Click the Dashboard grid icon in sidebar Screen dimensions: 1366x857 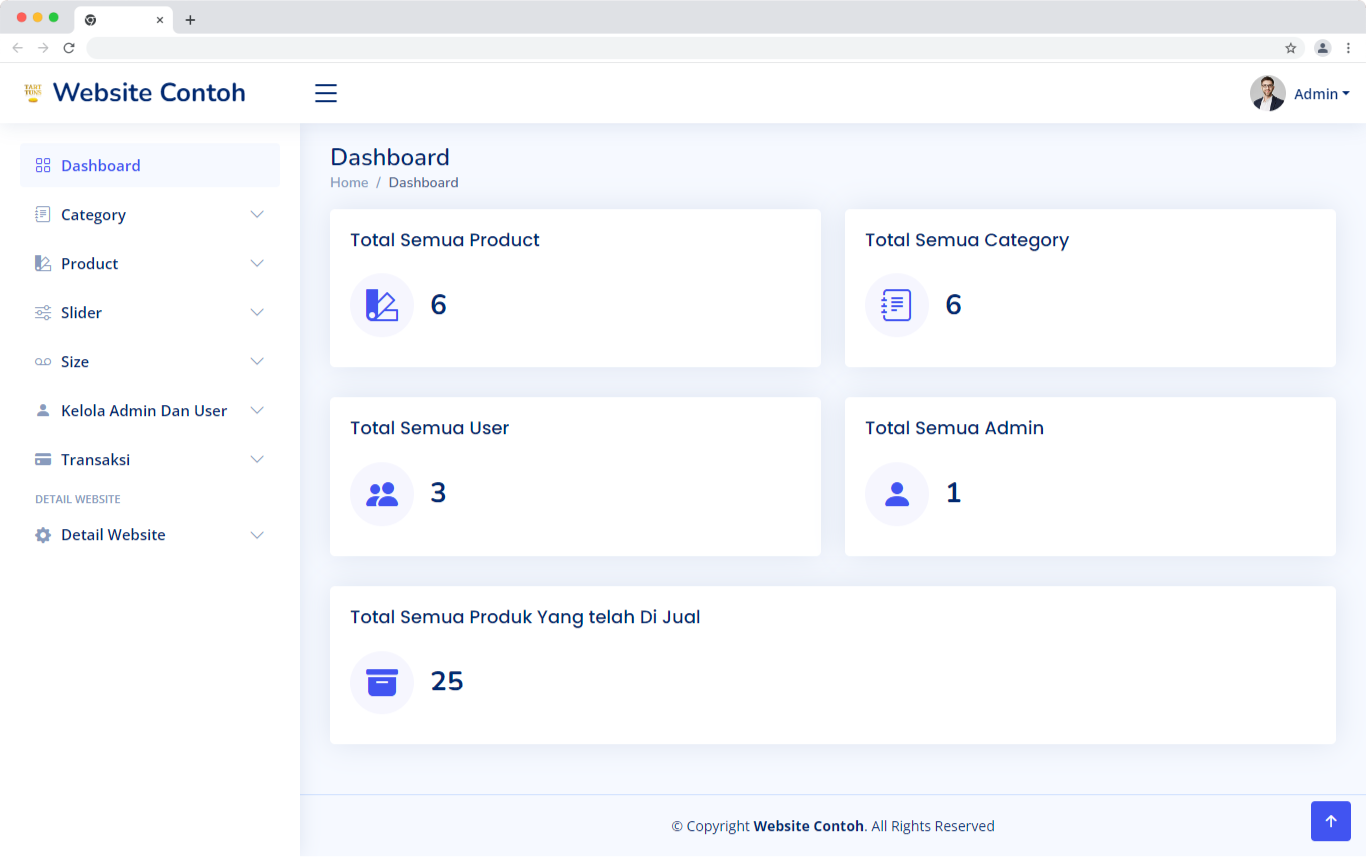[43, 166]
